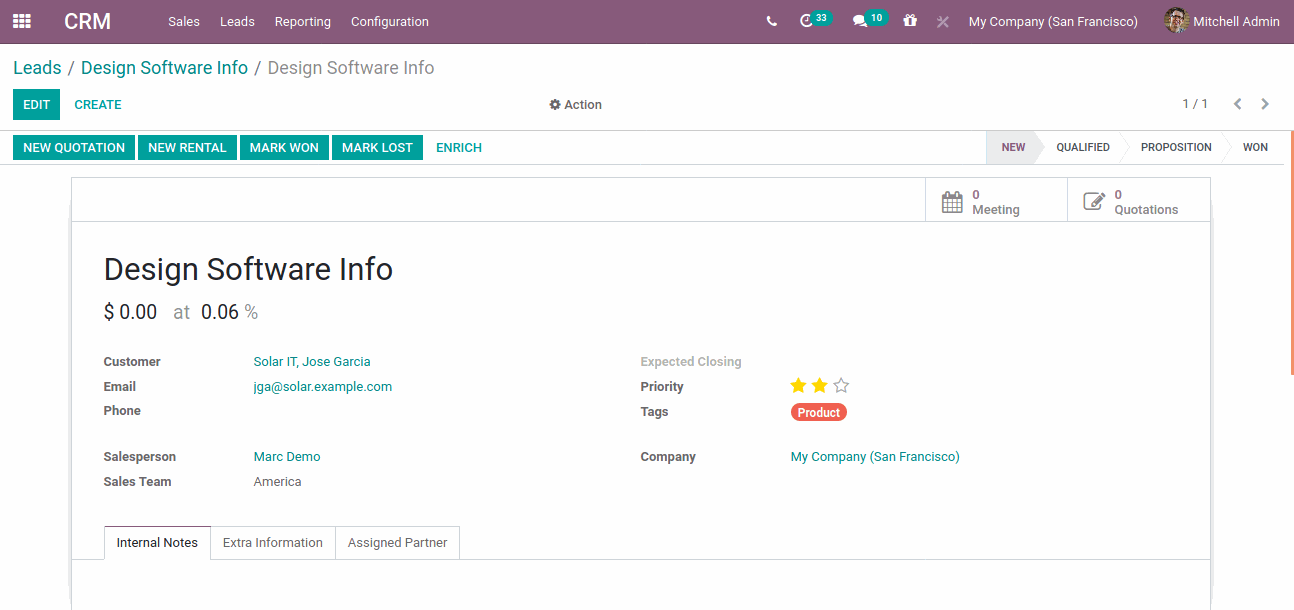This screenshot has width=1294, height=610.
Task: Open conversations via the chat bubble icon
Action: click(x=861, y=20)
